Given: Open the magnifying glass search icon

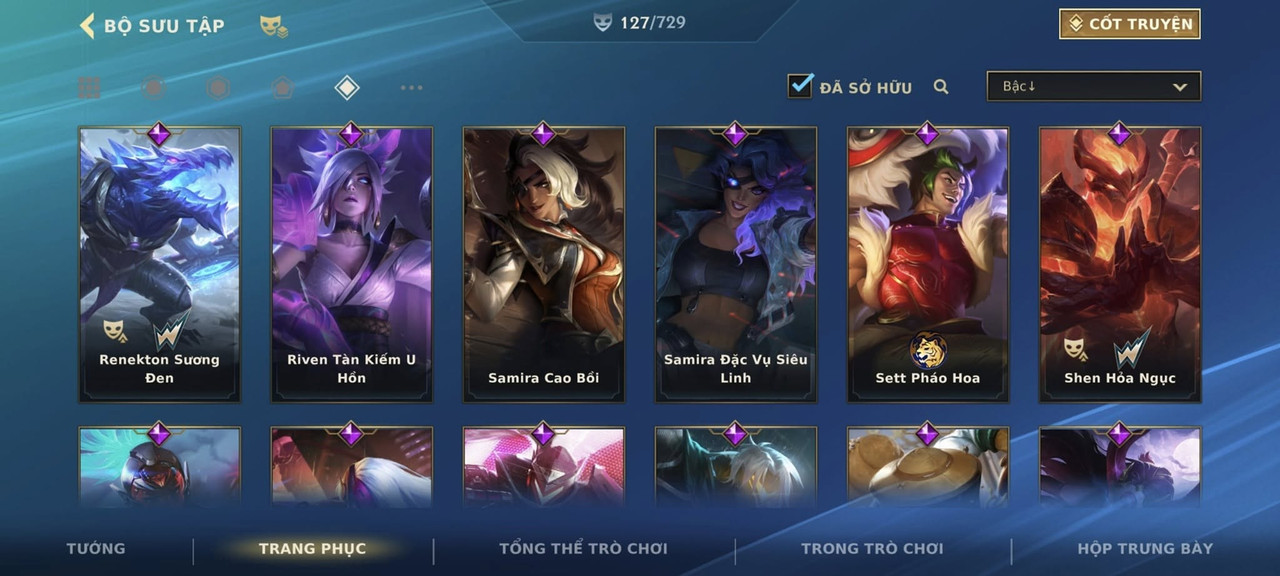Looking at the screenshot, I should (941, 87).
